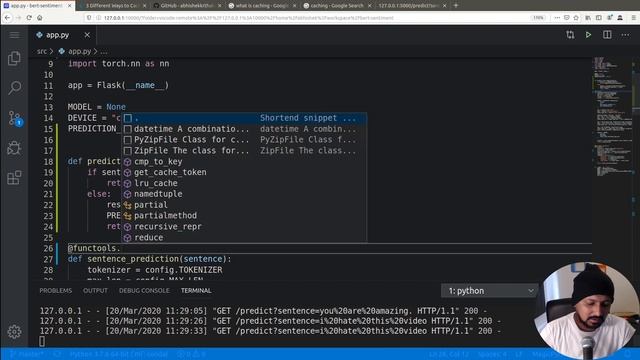Image resolution: width=640 pixels, height=360 pixels.
Task: Open the Explorer view in activity bar
Action: [14, 58]
